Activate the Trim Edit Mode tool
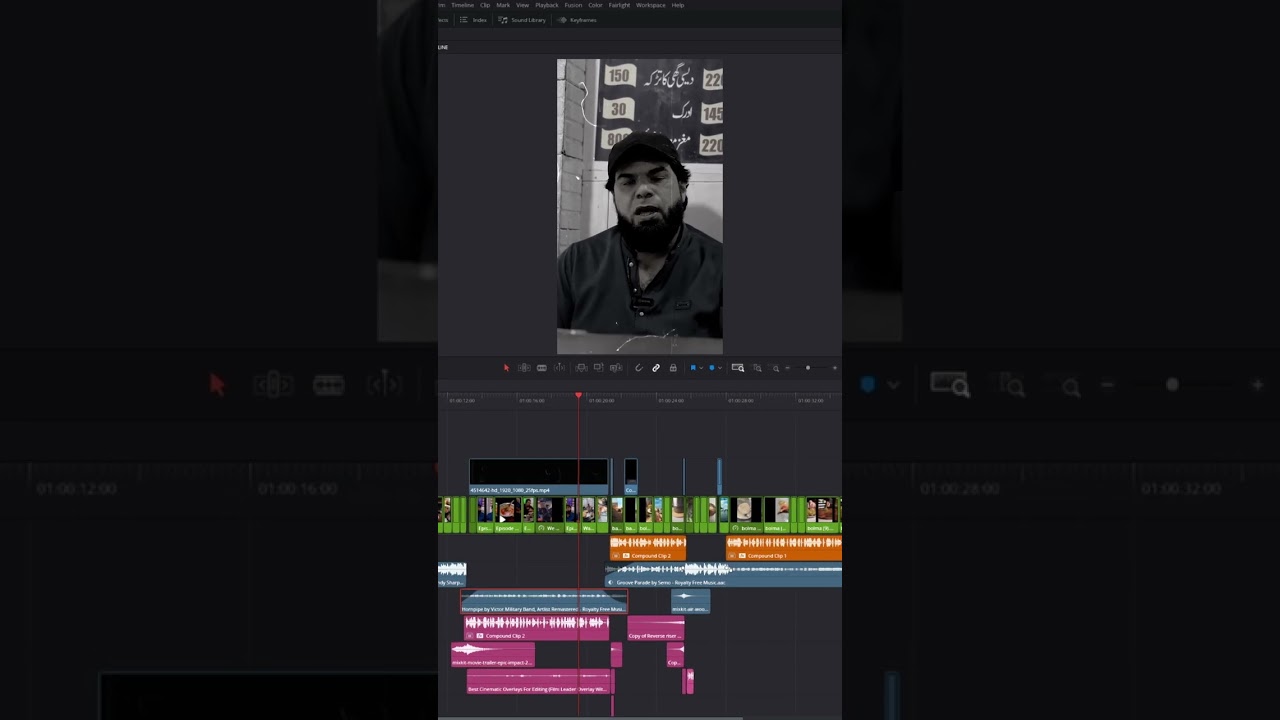Screen dimensions: 1280x720 (x=524, y=368)
